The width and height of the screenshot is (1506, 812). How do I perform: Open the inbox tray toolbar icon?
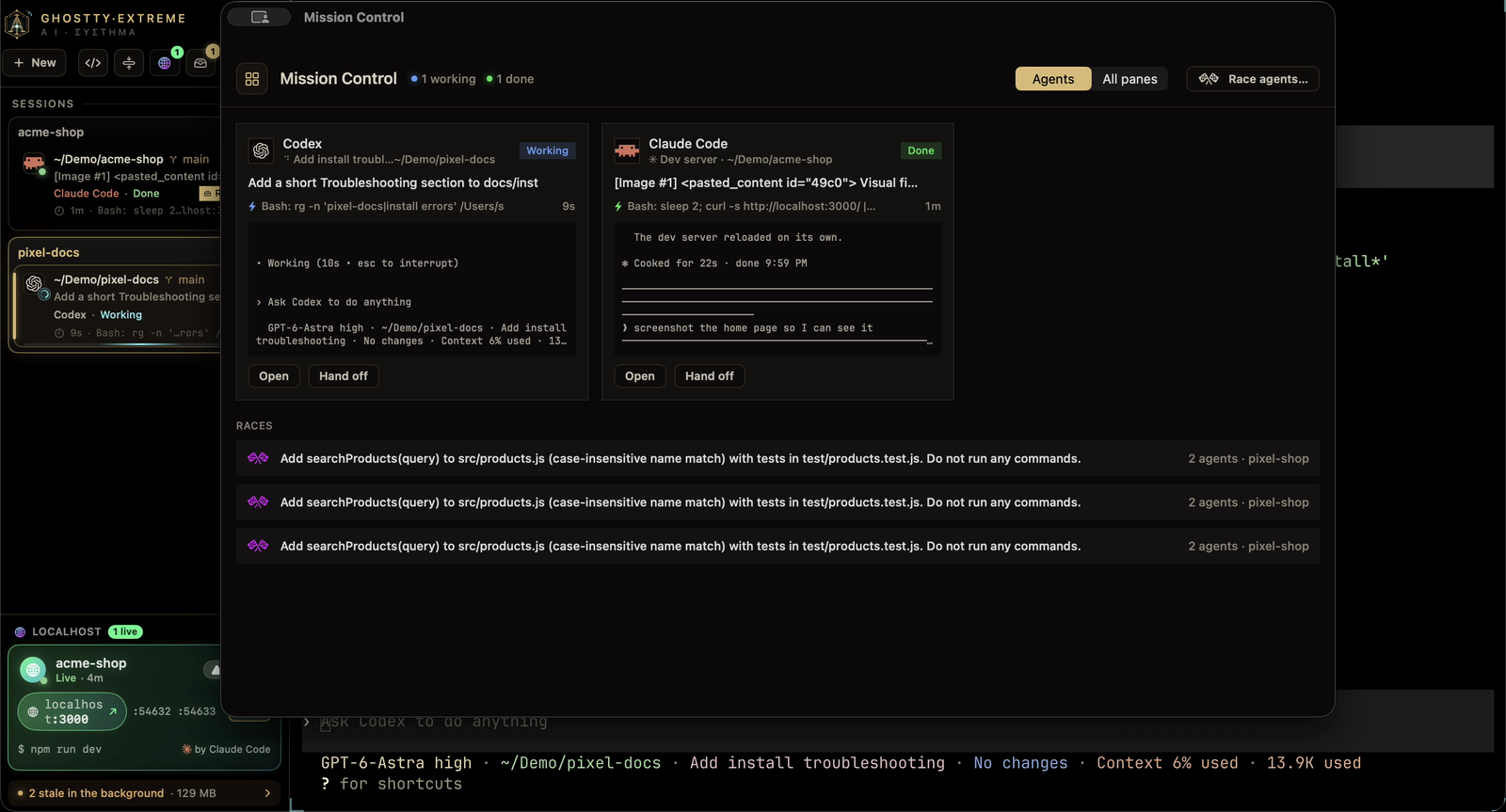pos(200,63)
